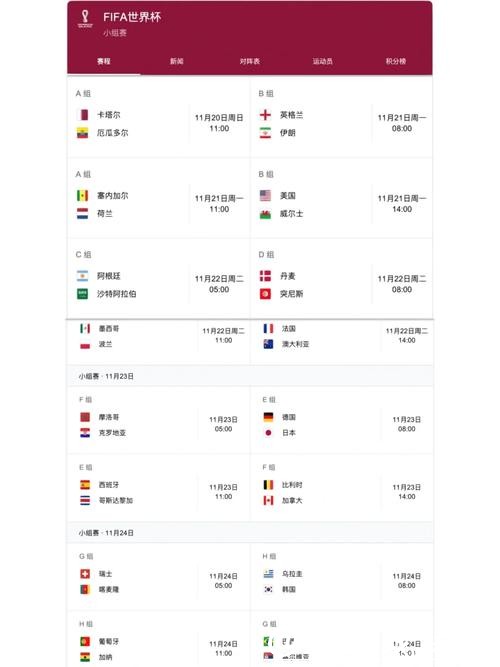Screen dimensions: 500x667
Task: Open the 运动员 tab
Action: click(x=323, y=61)
